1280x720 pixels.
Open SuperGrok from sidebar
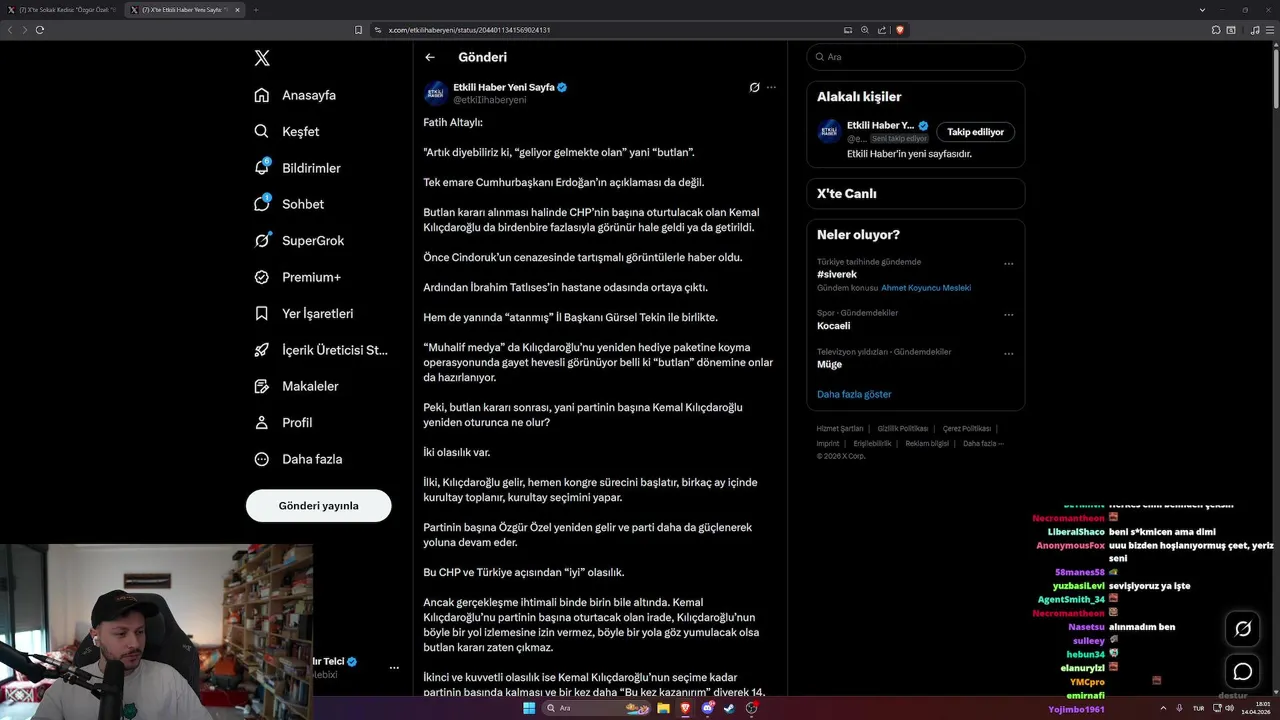[x=299, y=240]
